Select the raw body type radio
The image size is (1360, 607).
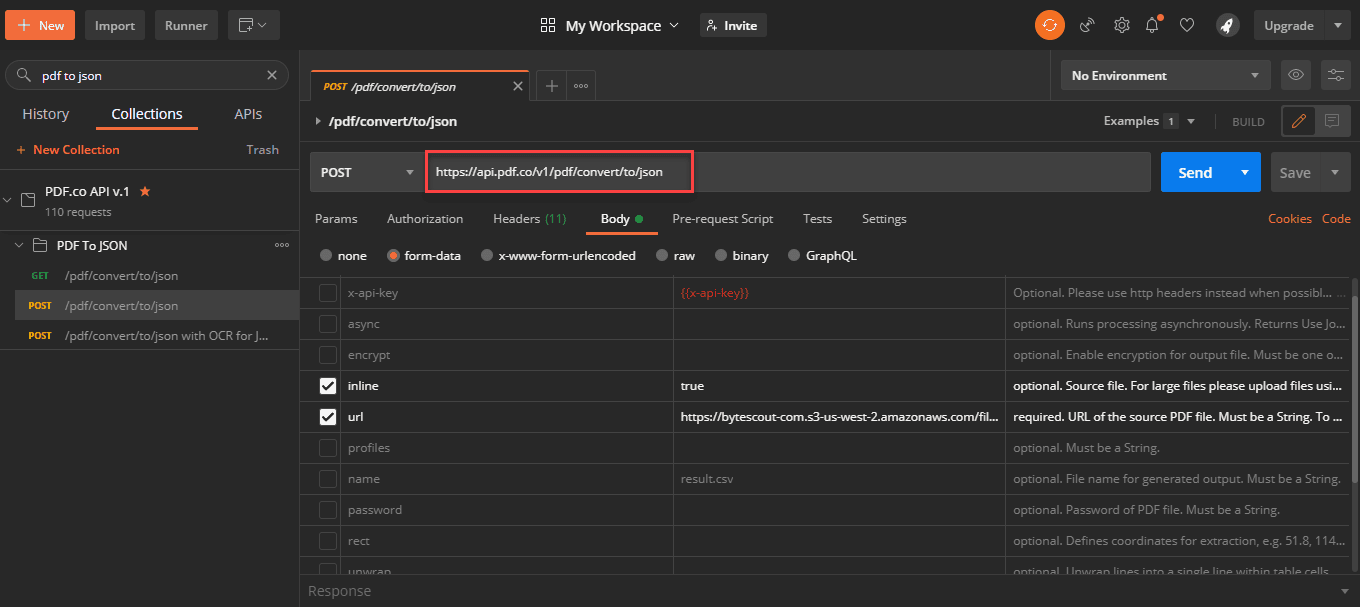click(662, 256)
